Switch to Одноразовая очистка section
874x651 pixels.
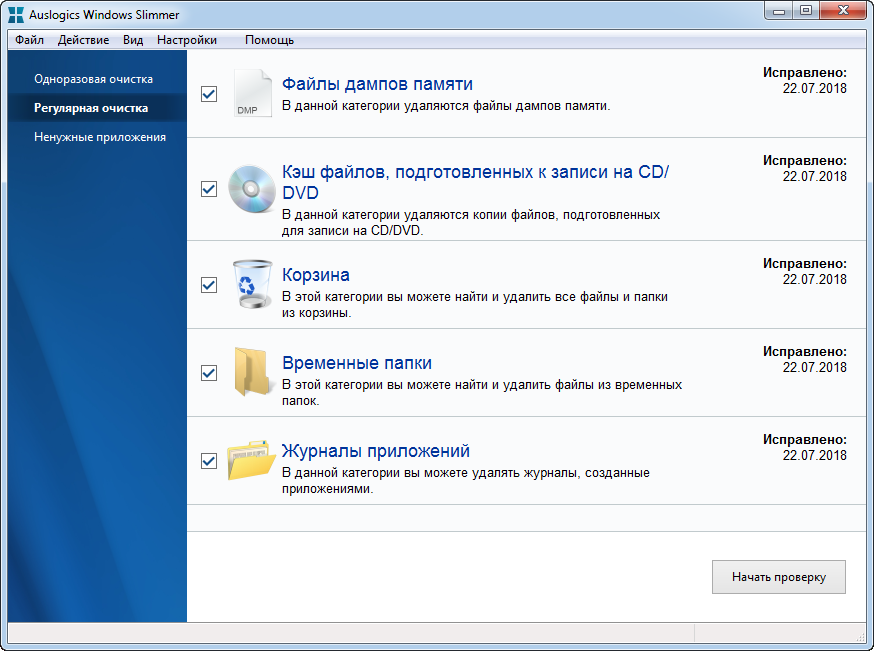94,79
